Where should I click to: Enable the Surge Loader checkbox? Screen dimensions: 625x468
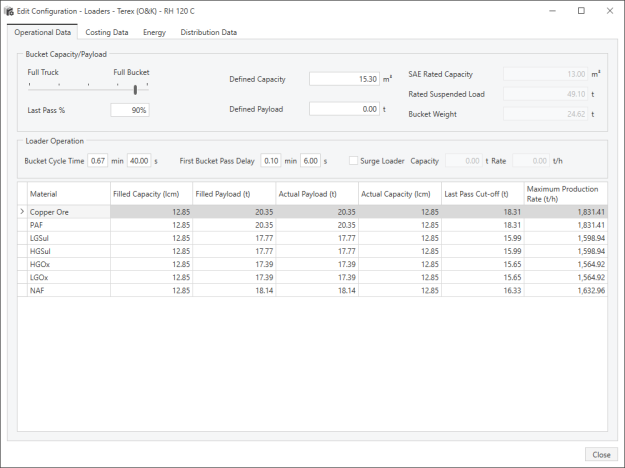353,160
